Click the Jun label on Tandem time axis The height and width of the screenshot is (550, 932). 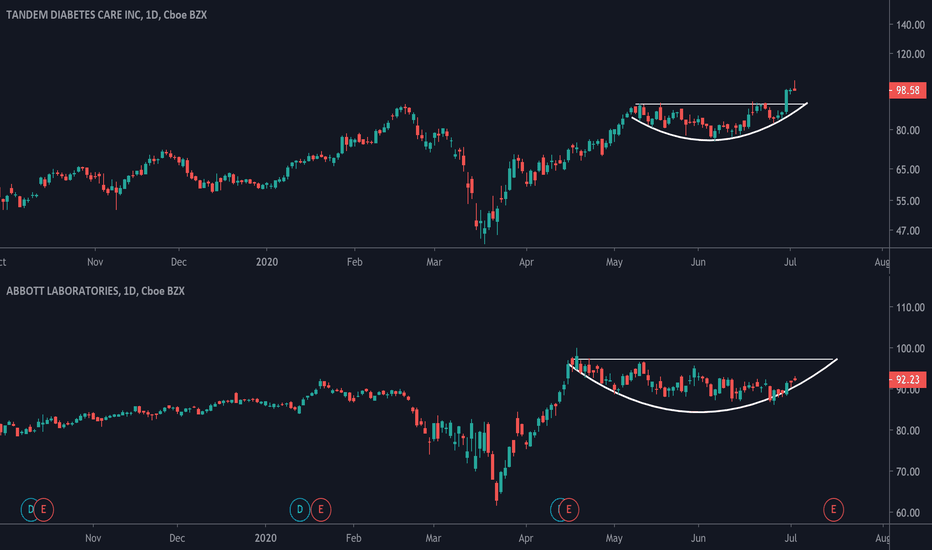(x=698, y=262)
